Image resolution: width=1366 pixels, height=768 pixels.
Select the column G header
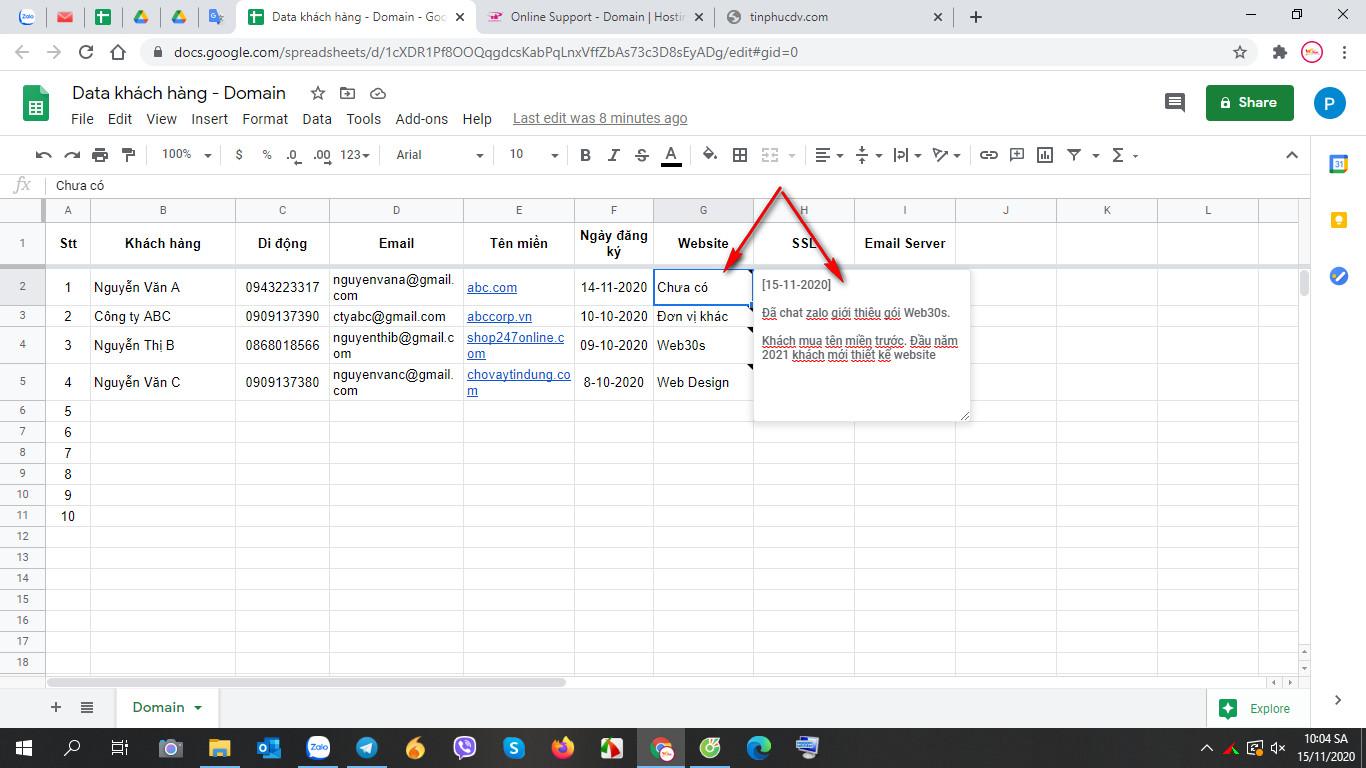pyautogui.click(x=703, y=210)
